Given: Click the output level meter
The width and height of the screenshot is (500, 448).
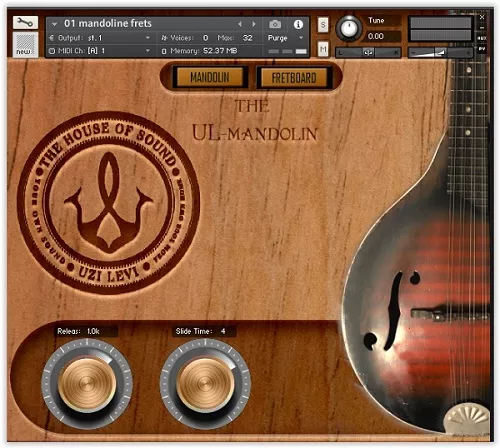Looking at the screenshot, I should 440,29.
